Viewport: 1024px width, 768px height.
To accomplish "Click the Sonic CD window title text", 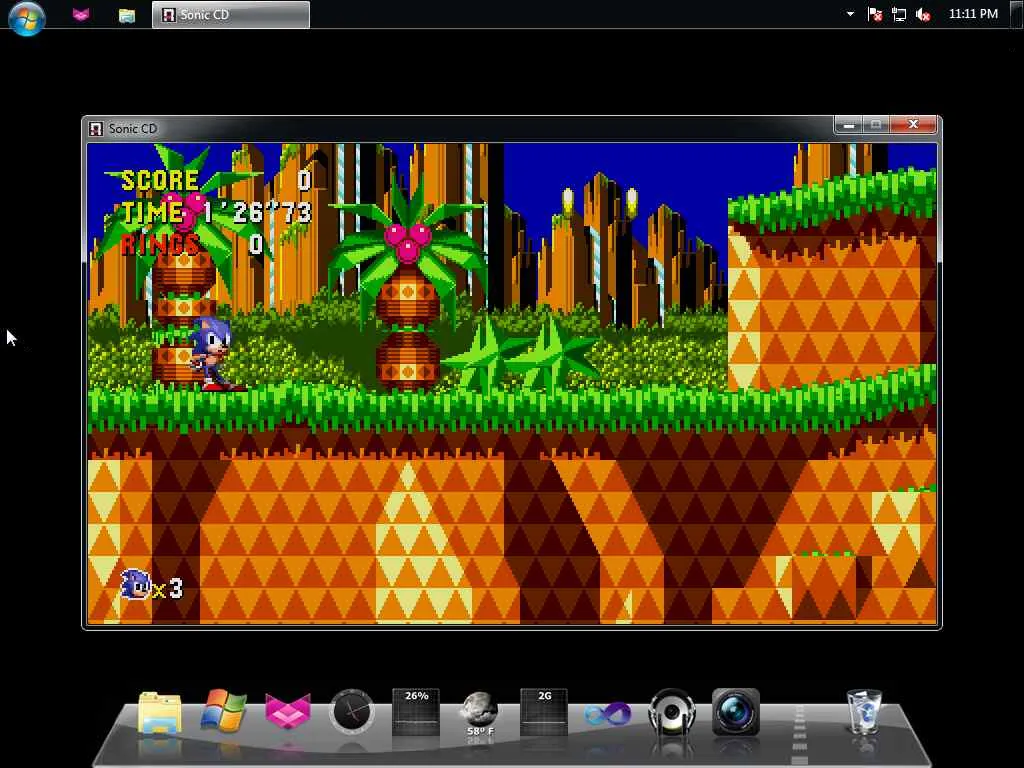I will pos(133,129).
